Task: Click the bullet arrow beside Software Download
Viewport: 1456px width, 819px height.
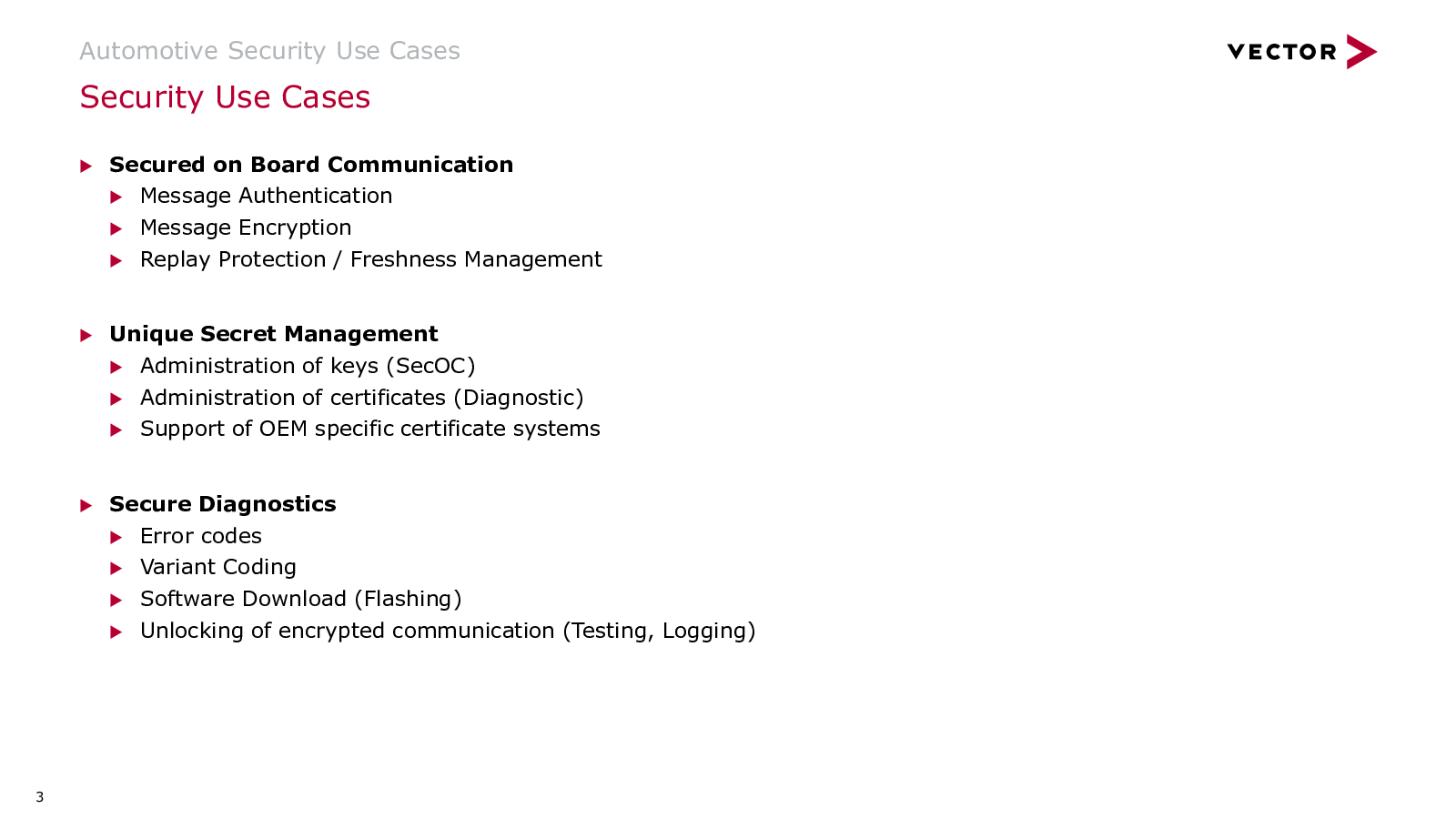Action: 116,601
